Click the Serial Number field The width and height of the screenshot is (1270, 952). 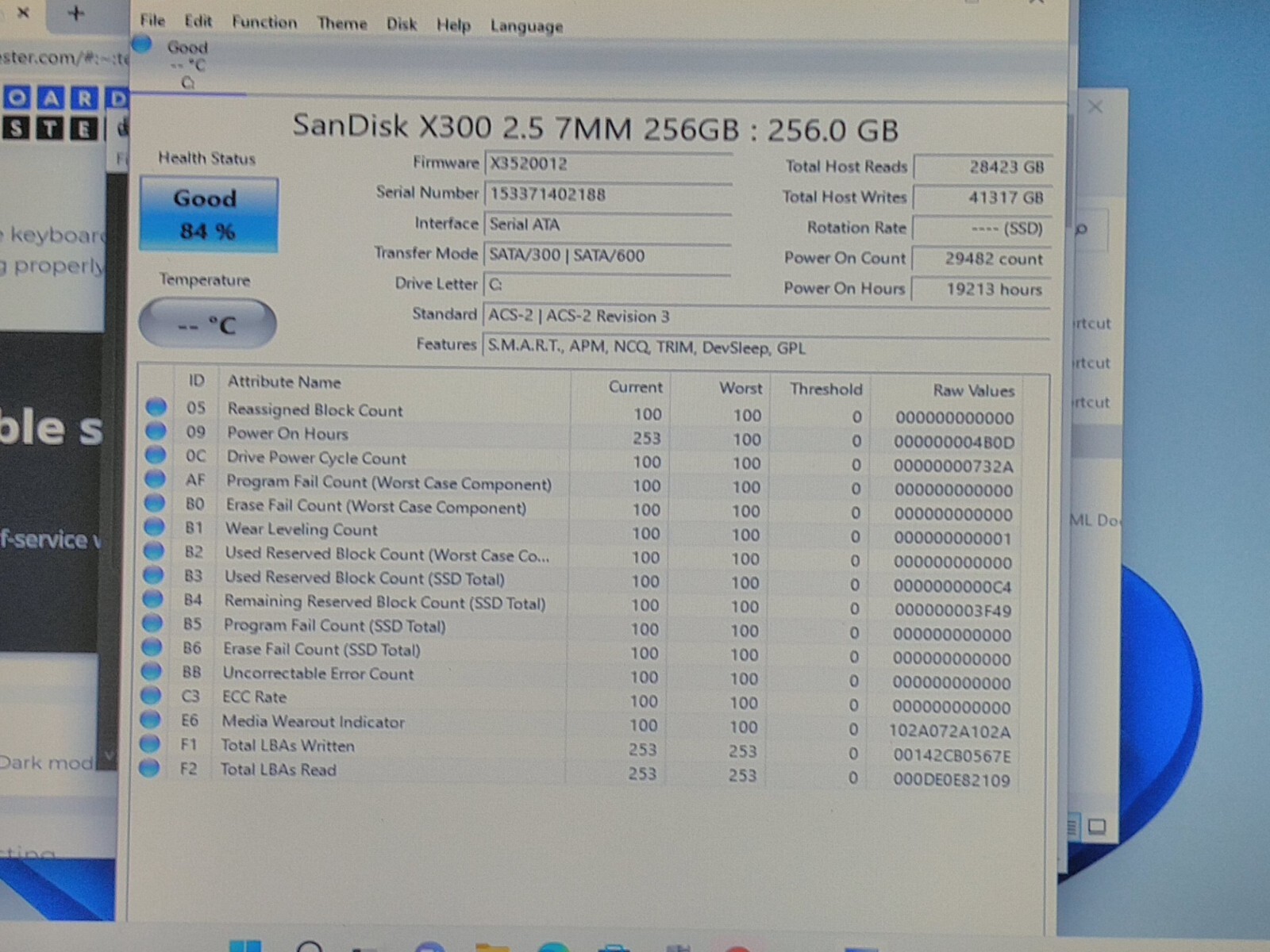click(608, 195)
